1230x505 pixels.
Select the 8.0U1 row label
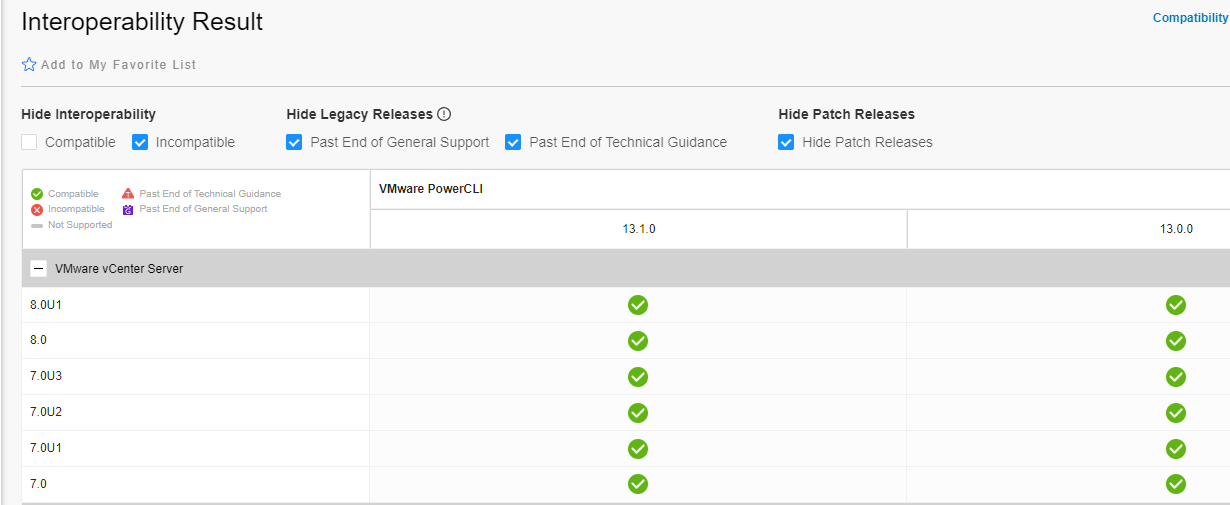[46, 304]
